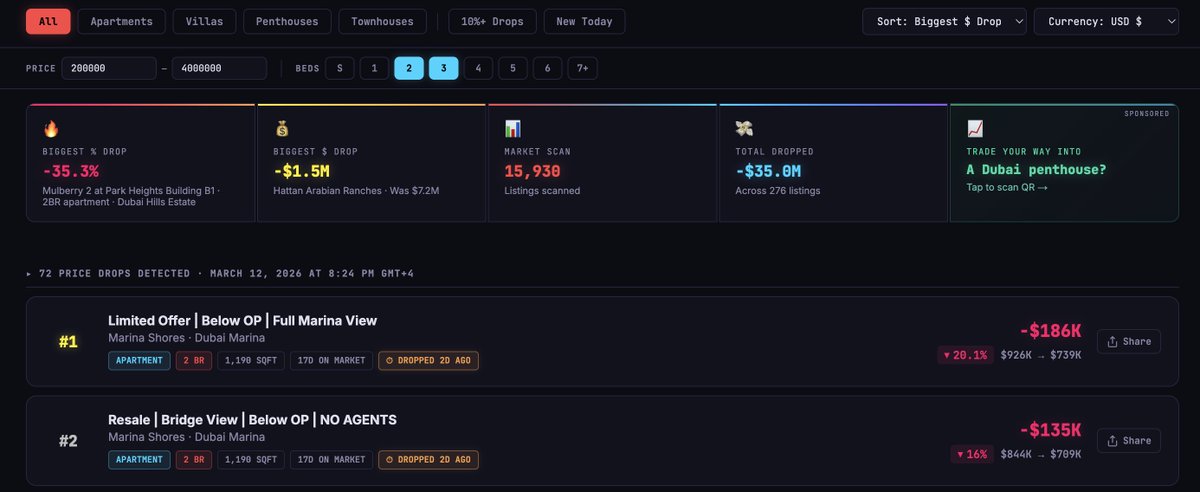Click the $926K → $739K price change
Viewport: 1200px width, 492px height.
(1041, 355)
